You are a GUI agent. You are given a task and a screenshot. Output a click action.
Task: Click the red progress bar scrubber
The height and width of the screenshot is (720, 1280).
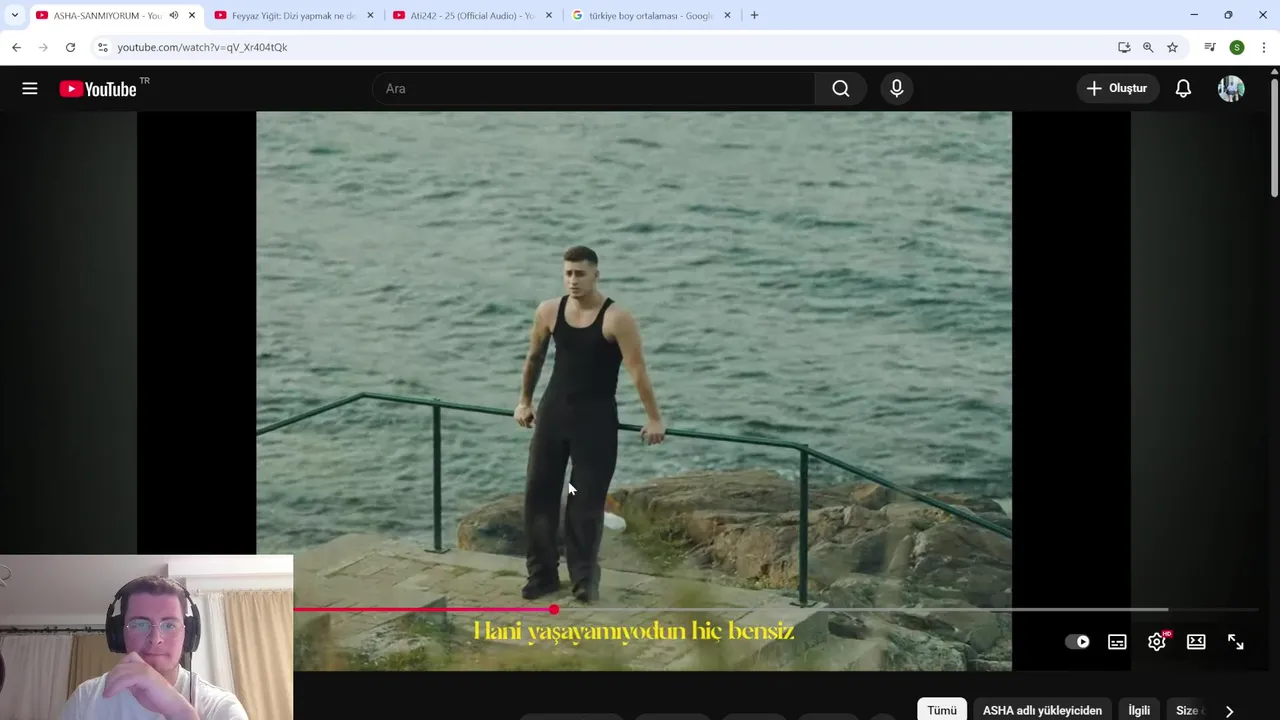(554, 609)
